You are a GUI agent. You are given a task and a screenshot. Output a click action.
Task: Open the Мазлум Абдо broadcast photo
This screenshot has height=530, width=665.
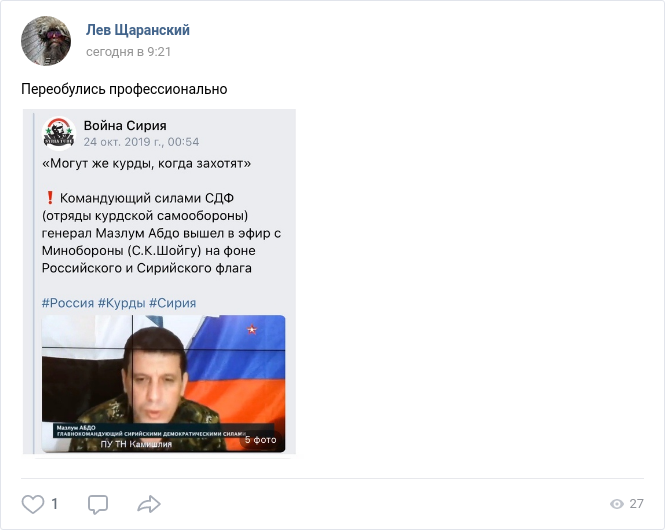tap(163, 383)
